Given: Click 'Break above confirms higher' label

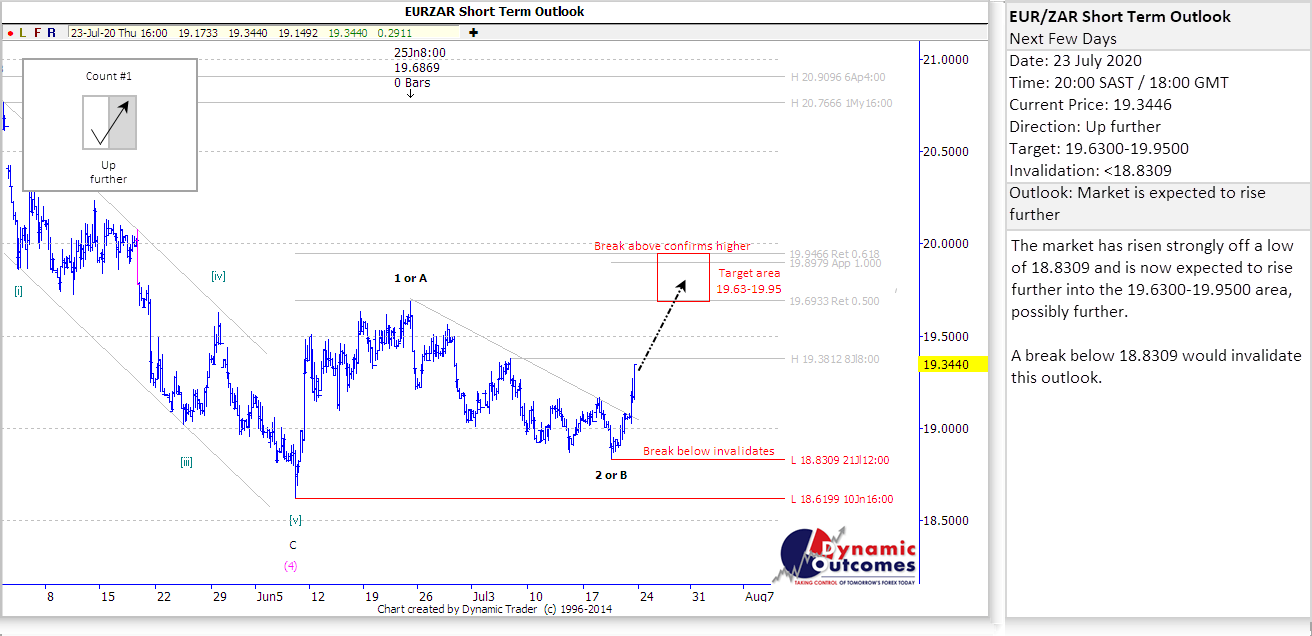Looking at the screenshot, I should (x=672, y=246).
